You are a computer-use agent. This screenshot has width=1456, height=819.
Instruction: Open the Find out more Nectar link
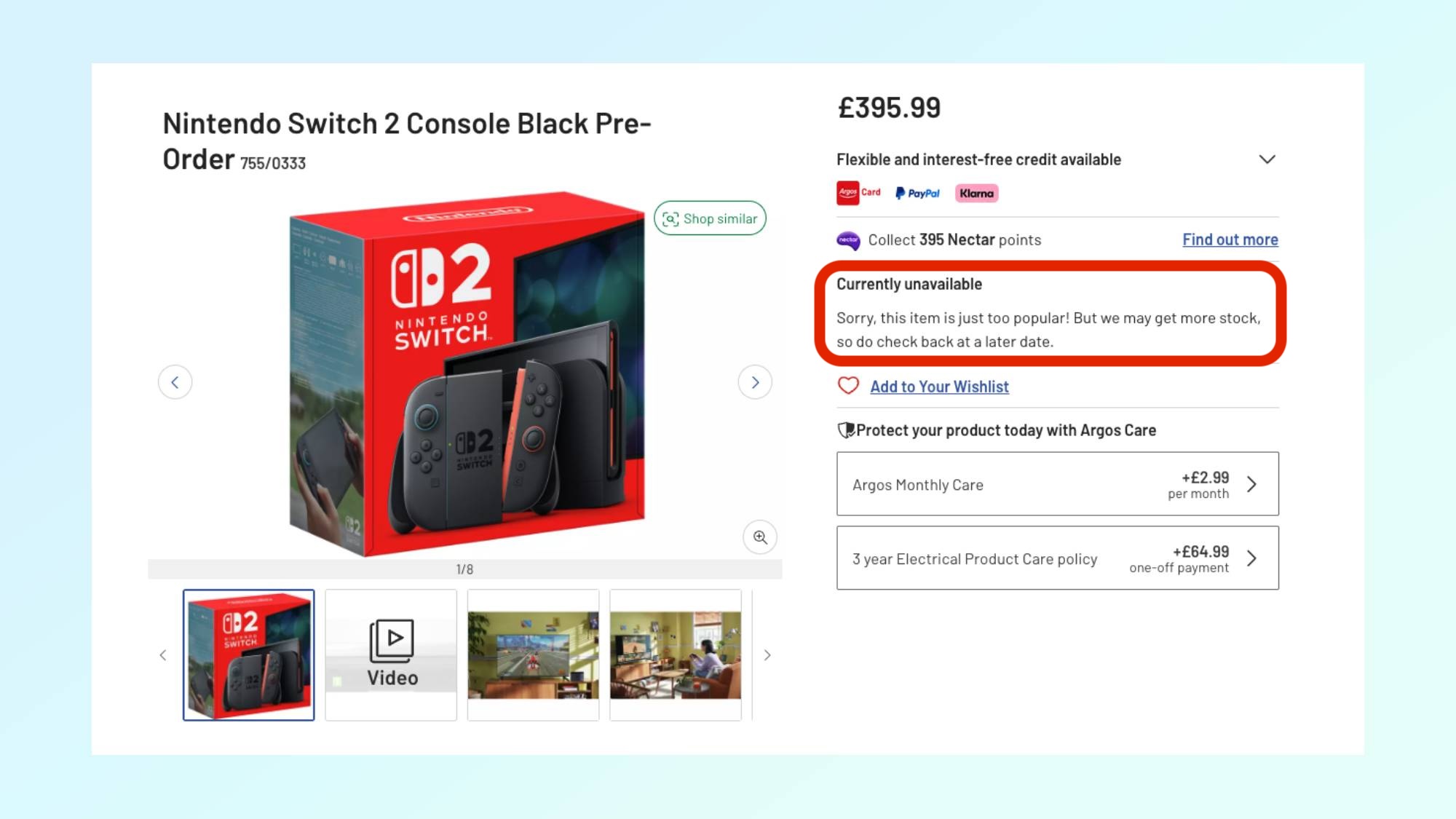pyautogui.click(x=1230, y=240)
